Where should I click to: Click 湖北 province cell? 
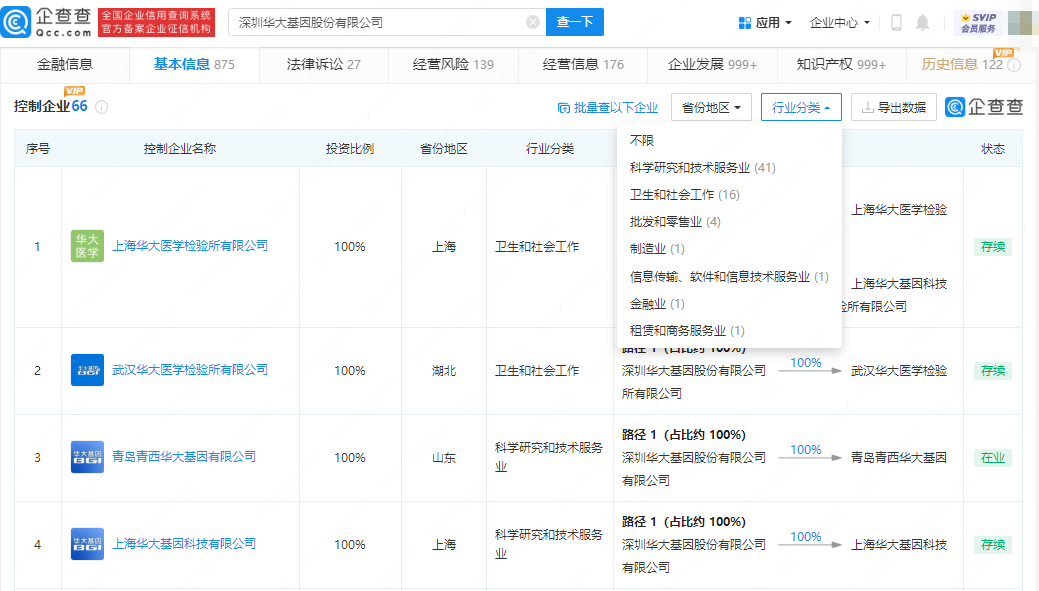pyautogui.click(x=444, y=370)
